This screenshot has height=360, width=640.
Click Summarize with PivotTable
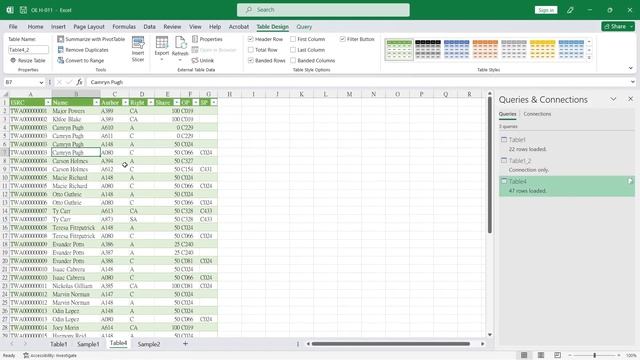(x=91, y=39)
